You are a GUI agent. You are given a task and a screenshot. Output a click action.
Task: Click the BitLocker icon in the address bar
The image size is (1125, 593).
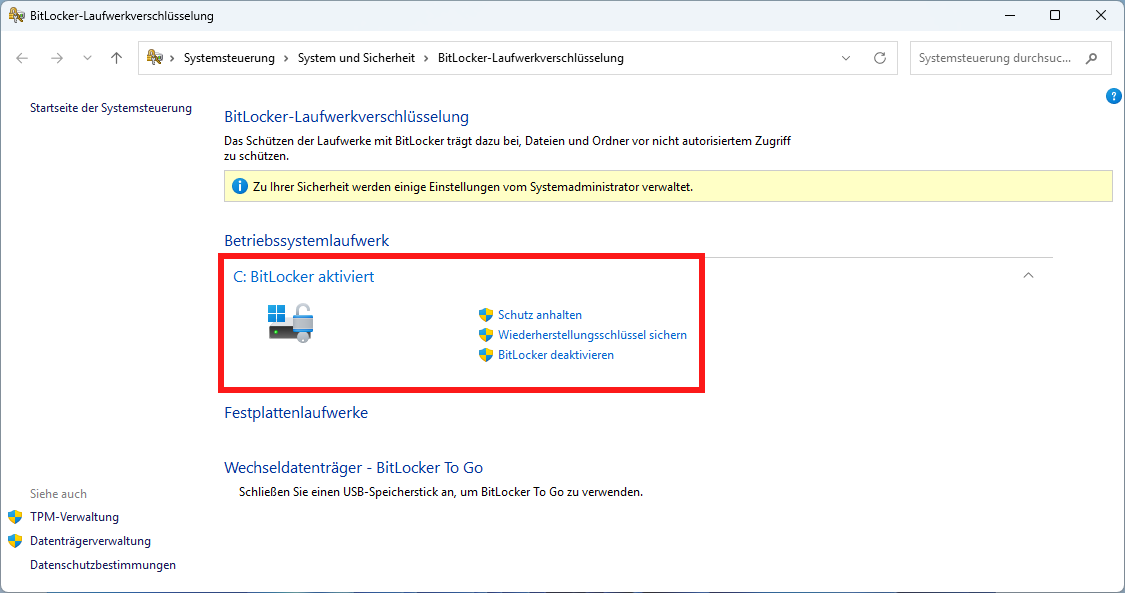coord(154,57)
